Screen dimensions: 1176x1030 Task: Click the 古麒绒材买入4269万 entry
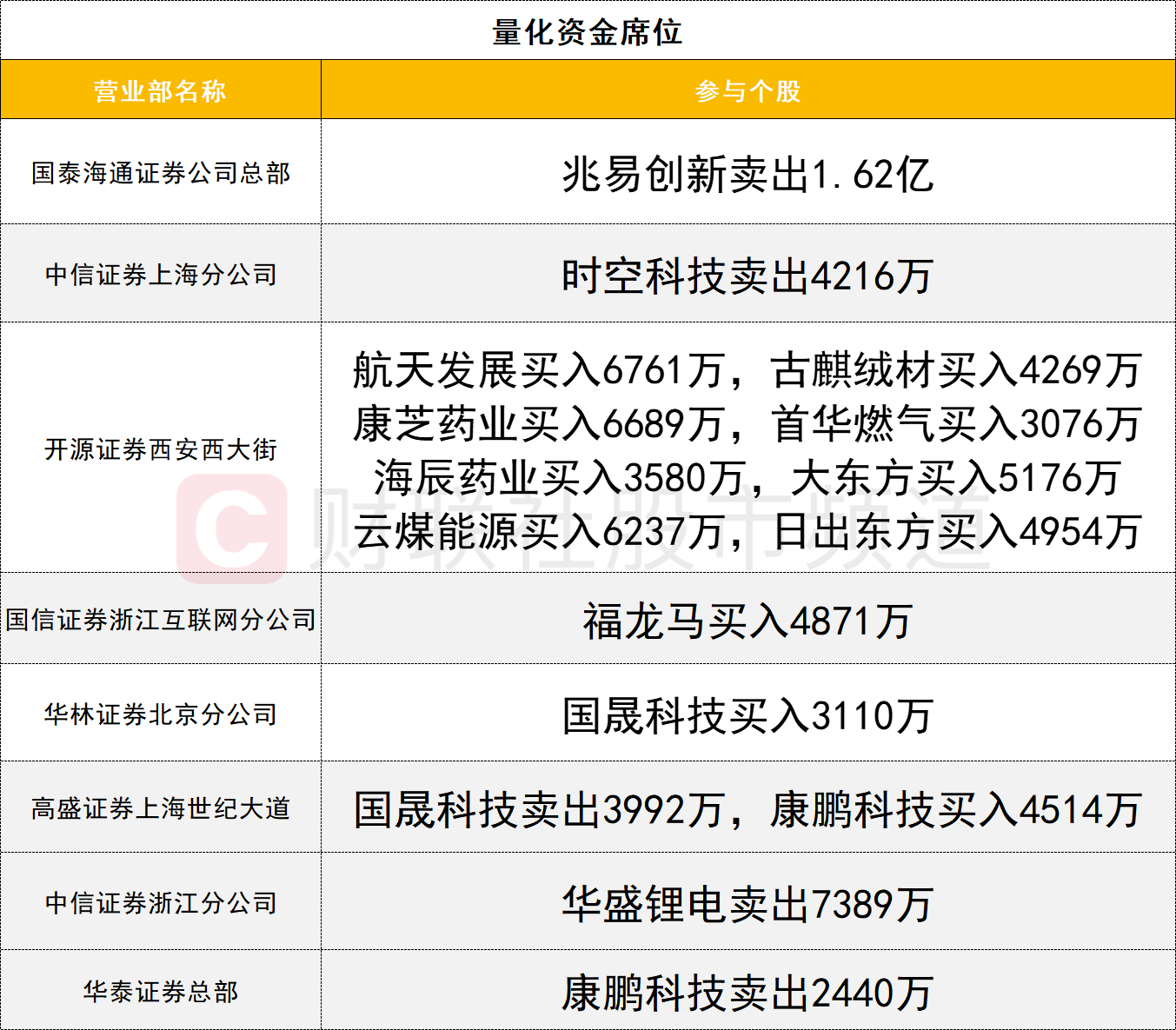956,370
